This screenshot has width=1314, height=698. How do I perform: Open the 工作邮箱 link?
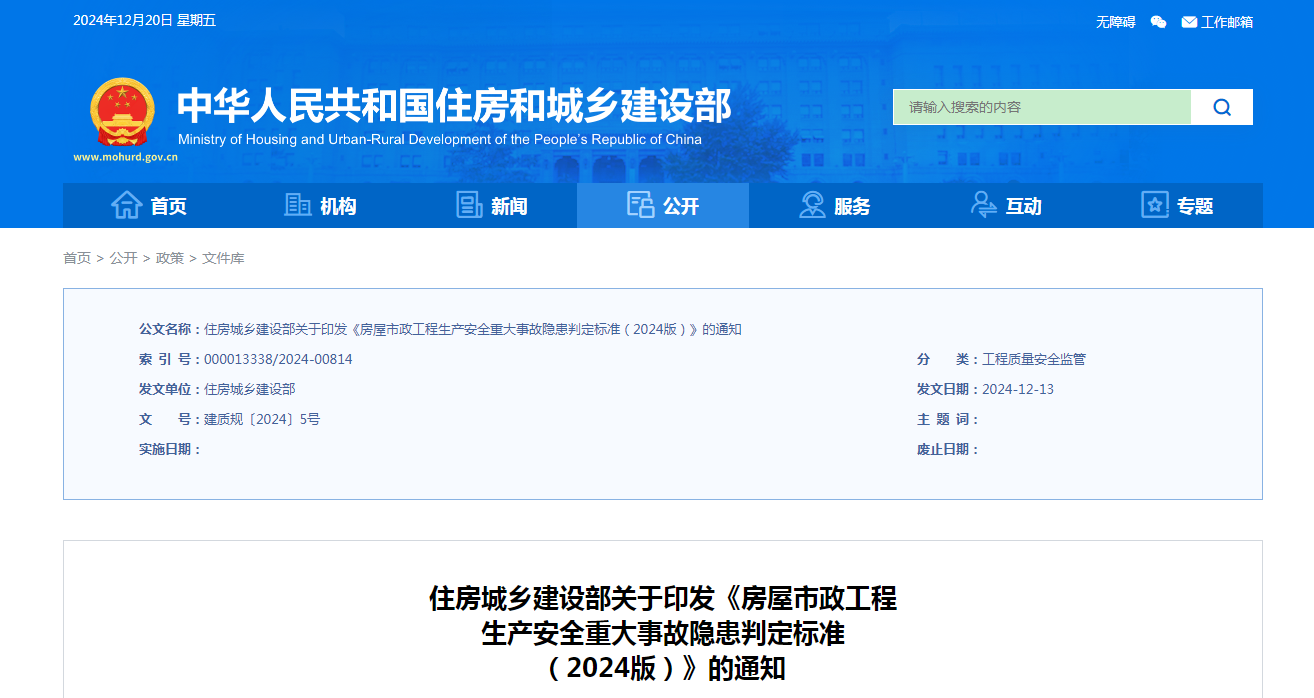pos(1227,22)
